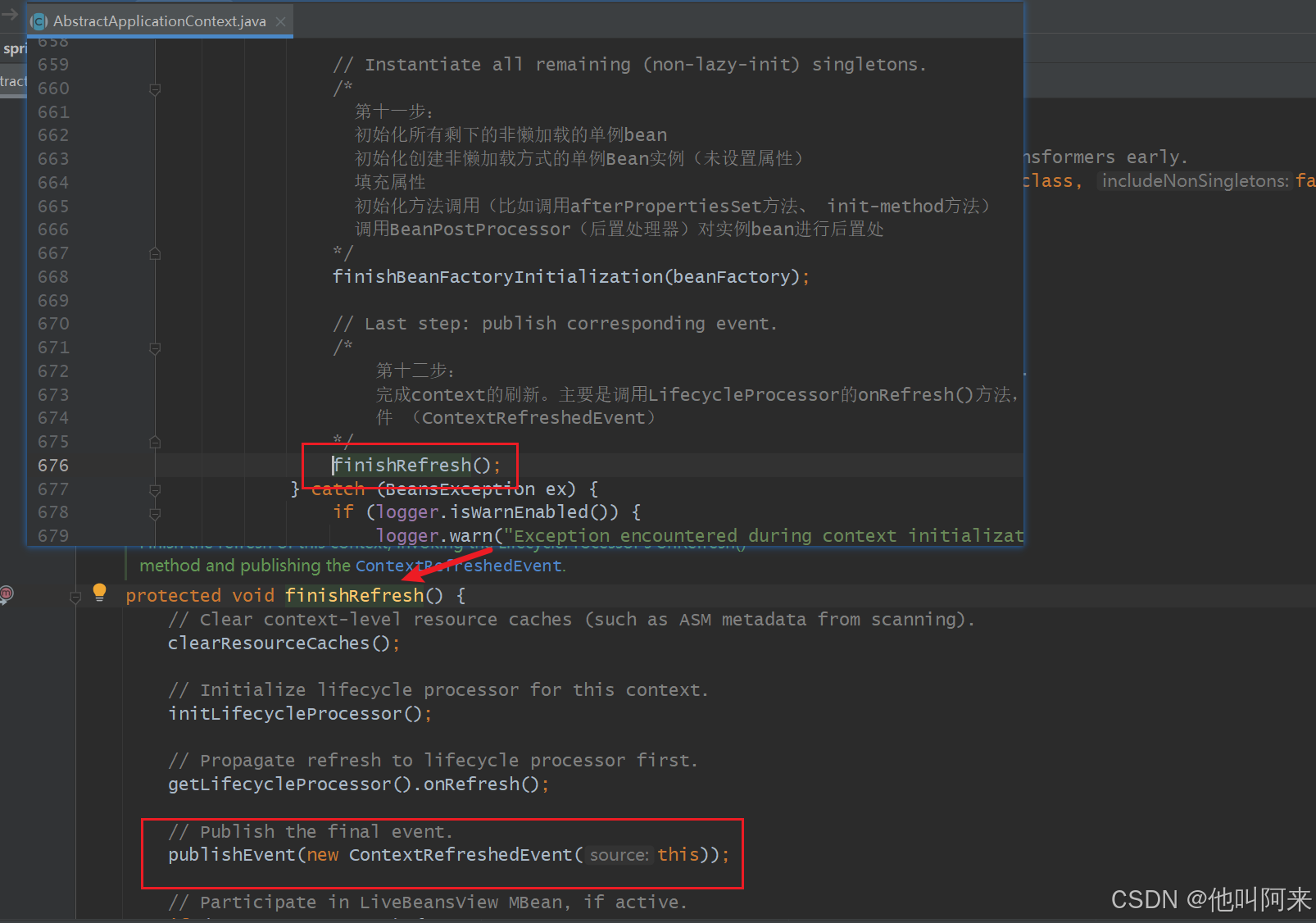The width and height of the screenshot is (1316, 923).
Task: Close the AbstractApplicationContext.java tab
Action: (x=281, y=21)
